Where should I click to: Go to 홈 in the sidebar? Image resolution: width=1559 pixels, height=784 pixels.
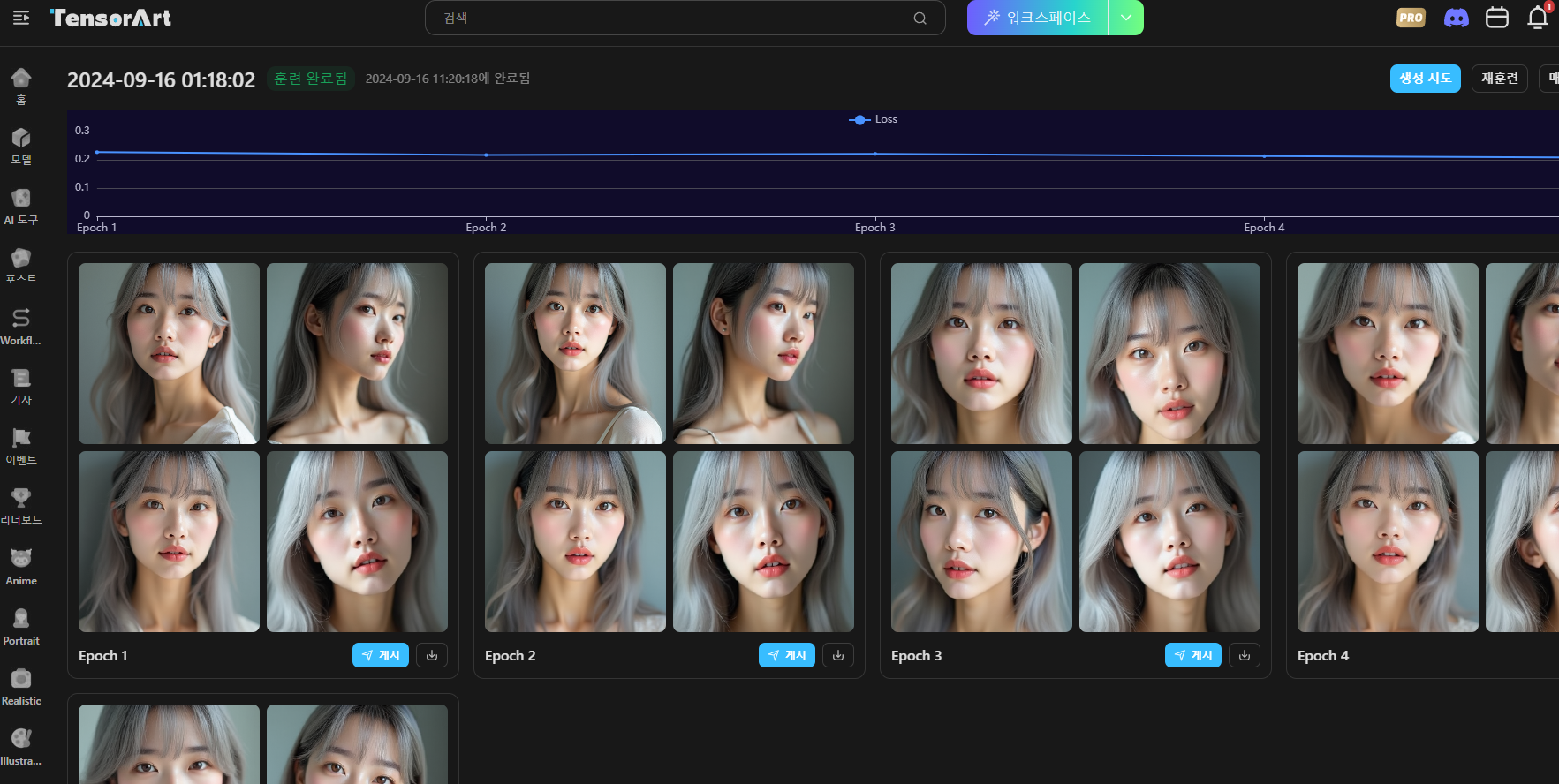tap(21, 87)
